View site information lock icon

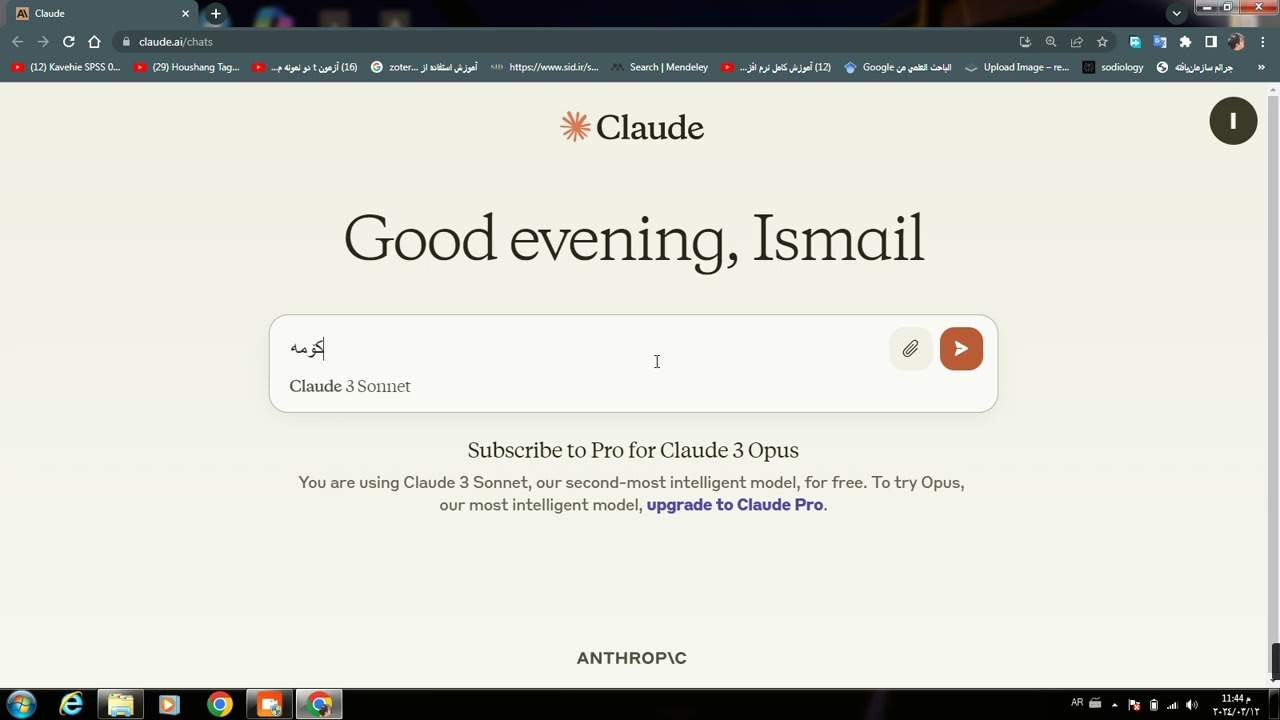pos(126,42)
